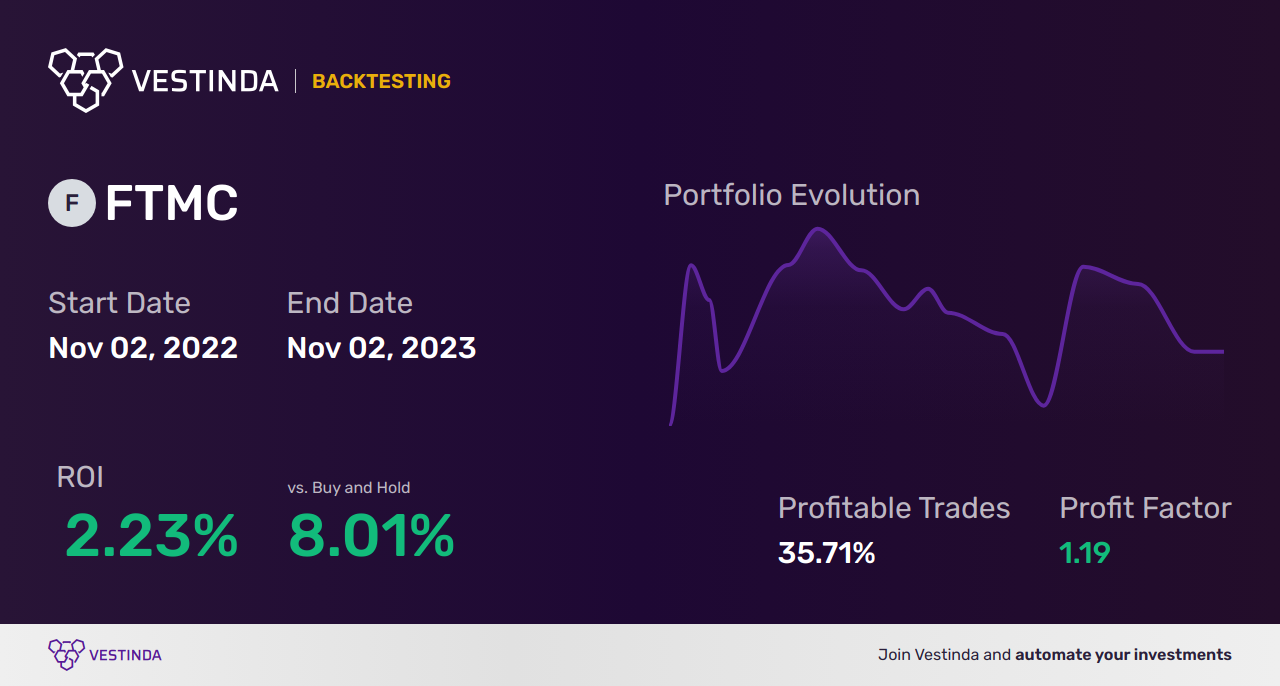The image size is (1280, 686).
Task: Click the 35.71% profitable trades value
Action: (x=826, y=552)
